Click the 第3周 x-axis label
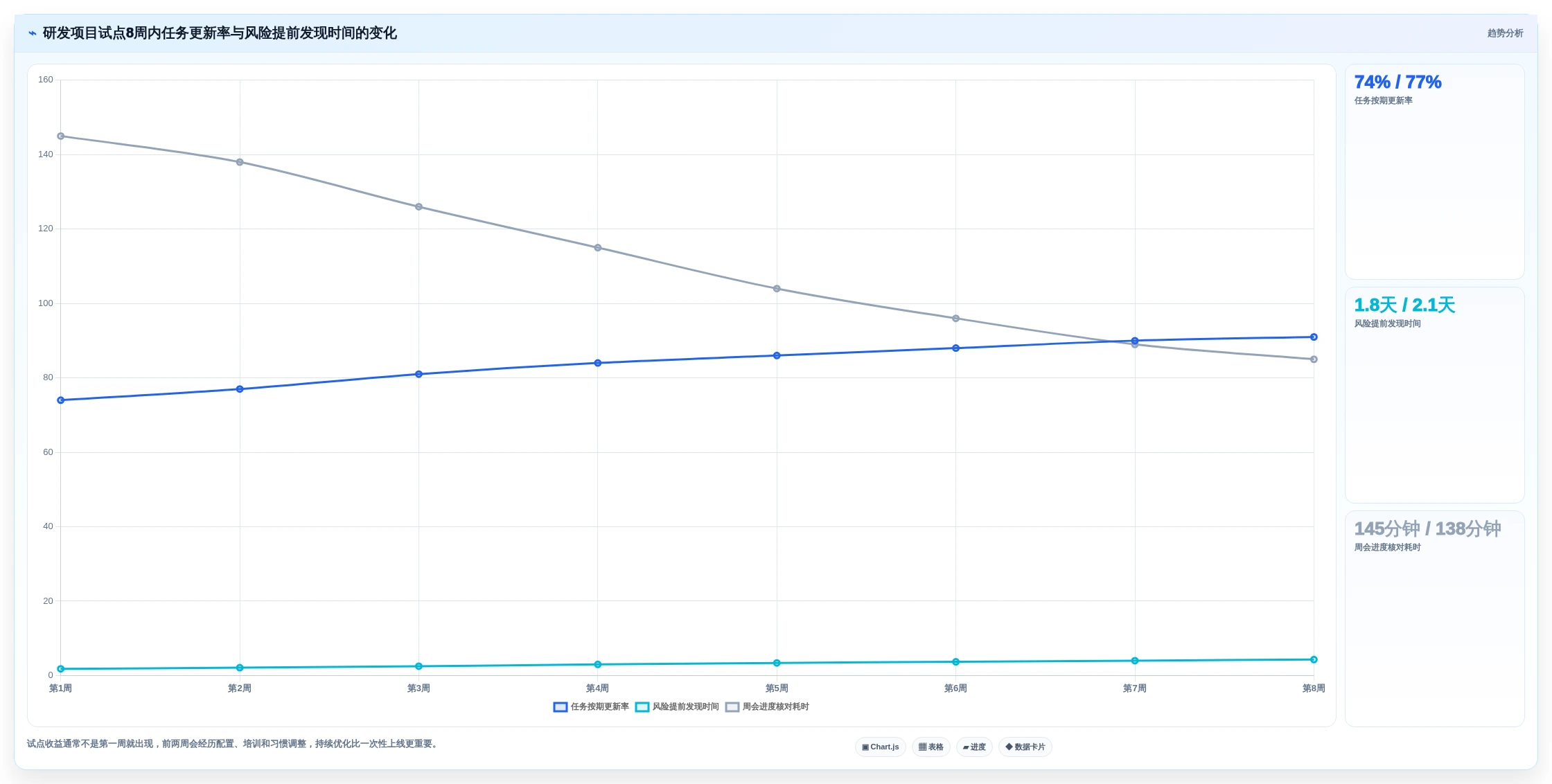This screenshot has width=1552, height=784. (418, 688)
